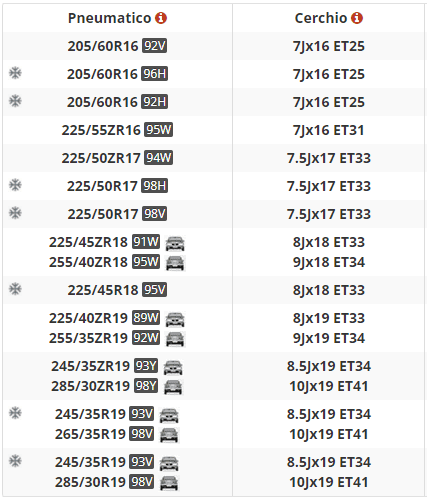Click the snowflake icon beside 205/60R16 96H

tap(15, 73)
